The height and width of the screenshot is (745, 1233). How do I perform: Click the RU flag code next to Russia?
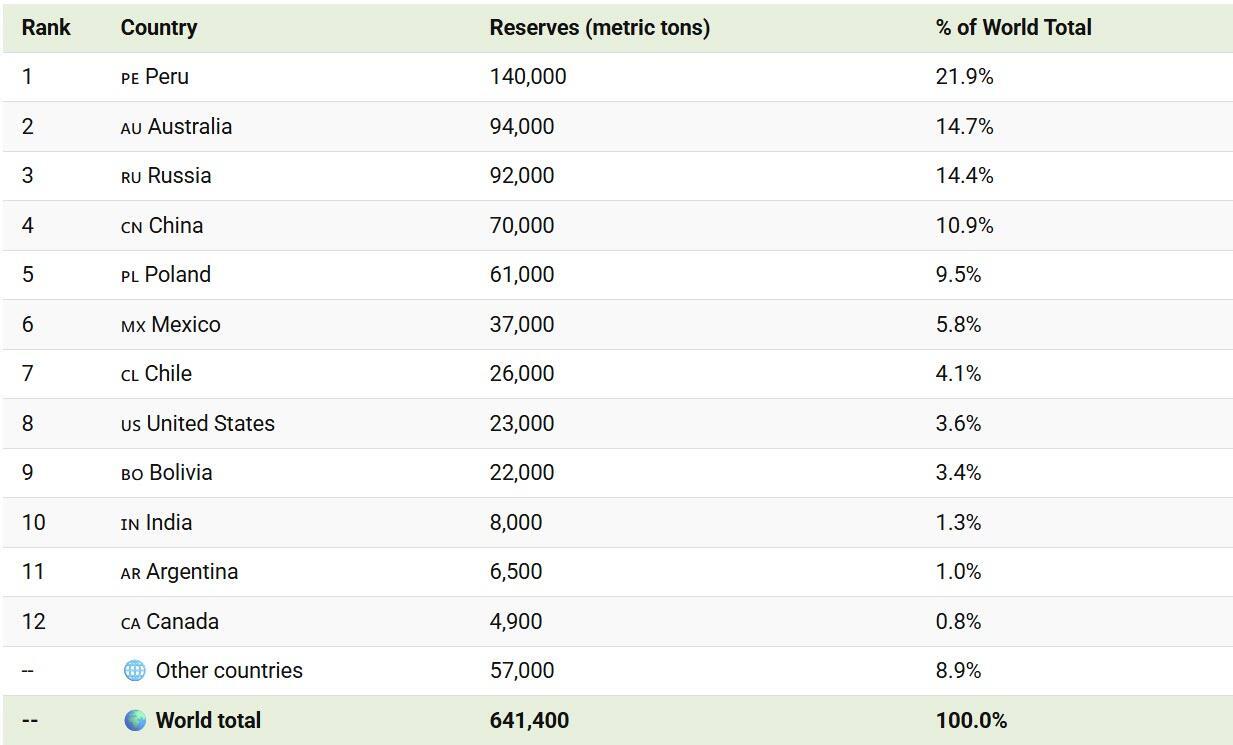[x=131, y=177]
